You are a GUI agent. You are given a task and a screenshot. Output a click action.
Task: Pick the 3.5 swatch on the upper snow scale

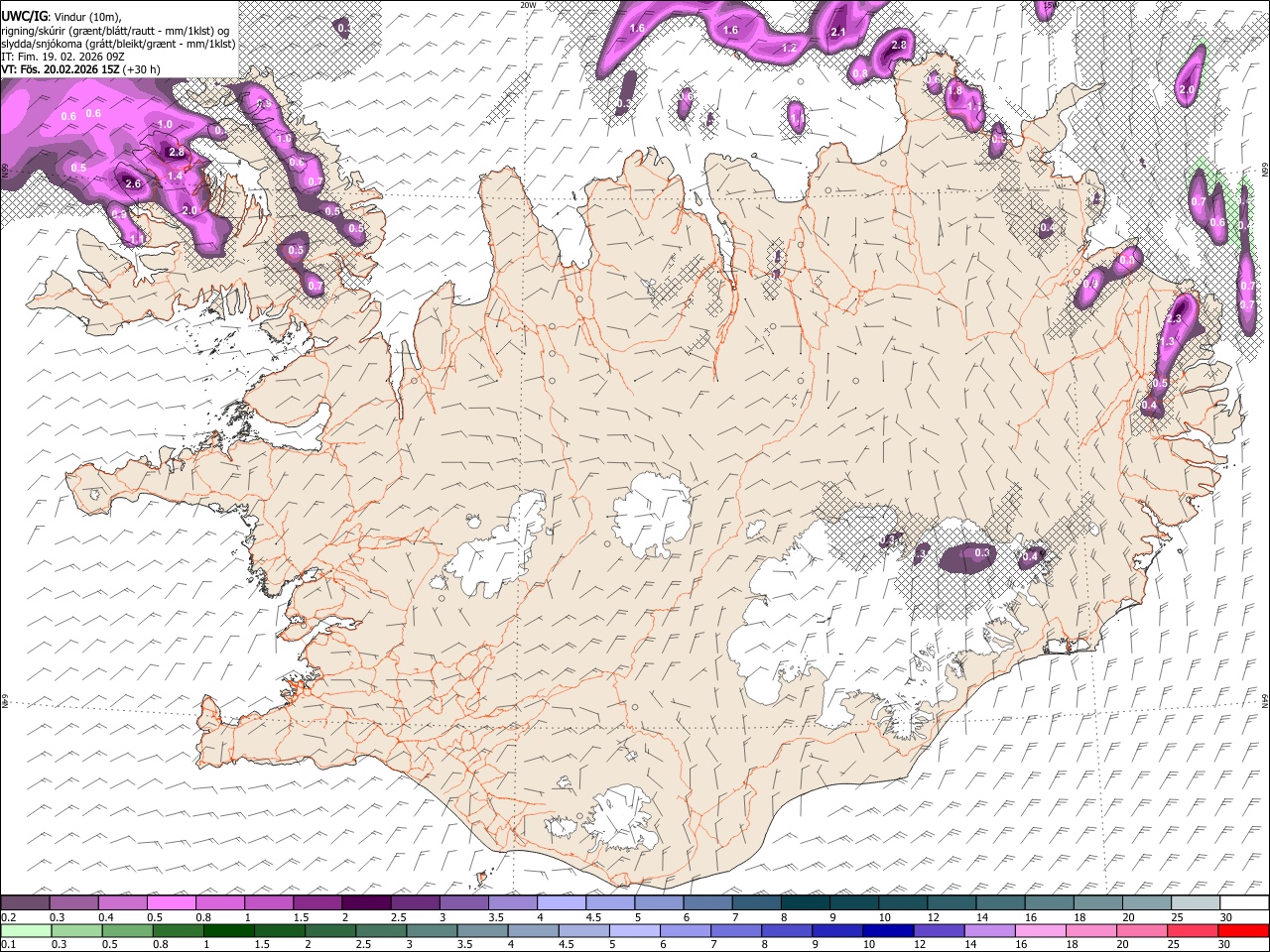point(512,903)
